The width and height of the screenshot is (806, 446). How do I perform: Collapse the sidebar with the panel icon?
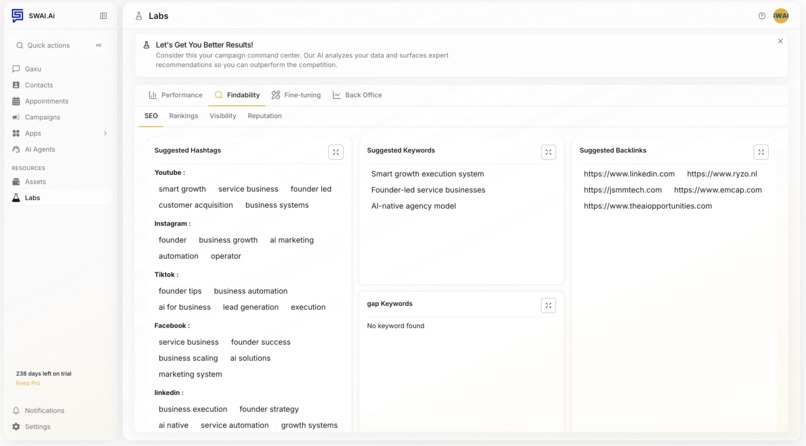click(103, 16)
